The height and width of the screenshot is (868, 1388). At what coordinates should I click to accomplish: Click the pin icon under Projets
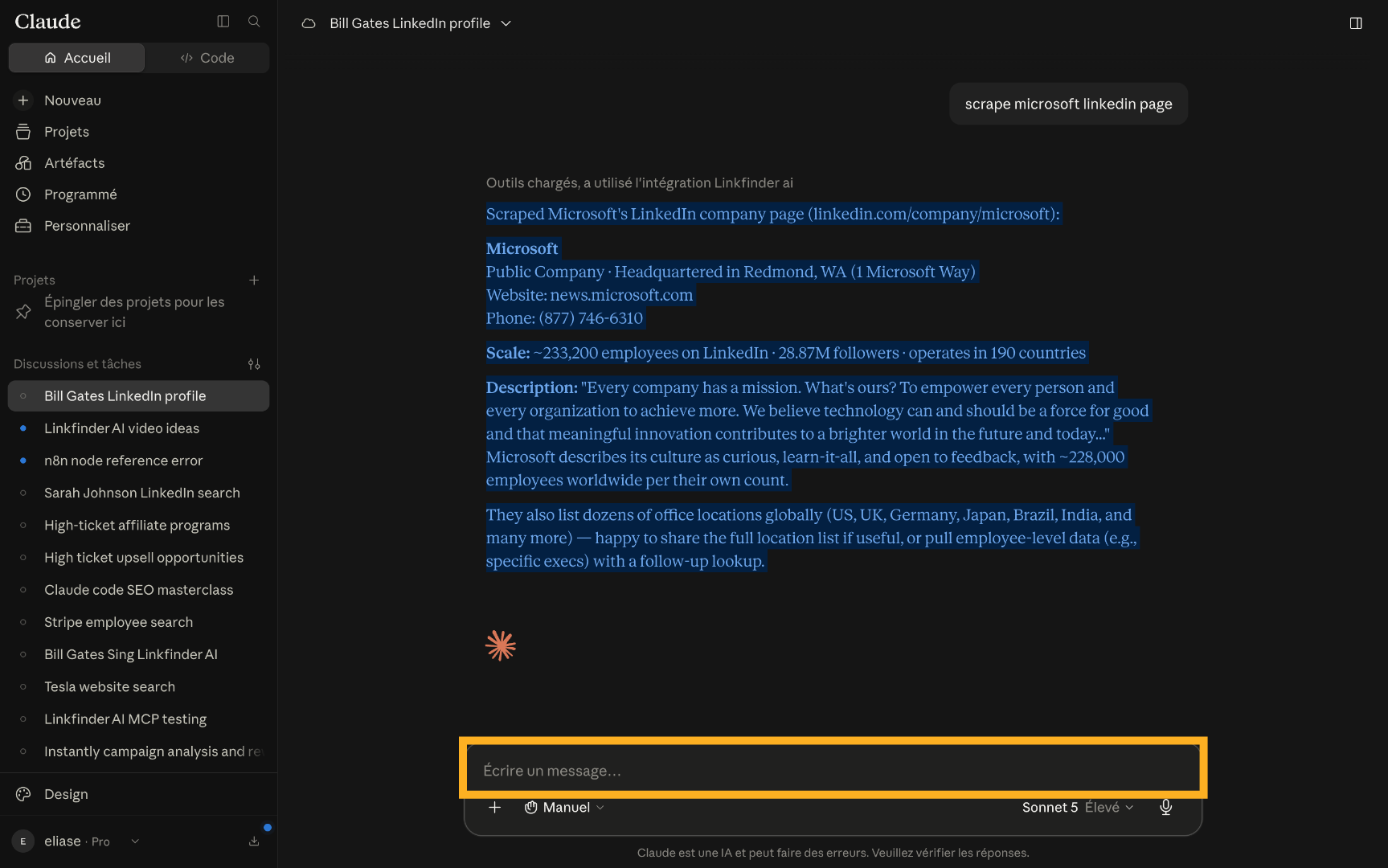point(23,312)
